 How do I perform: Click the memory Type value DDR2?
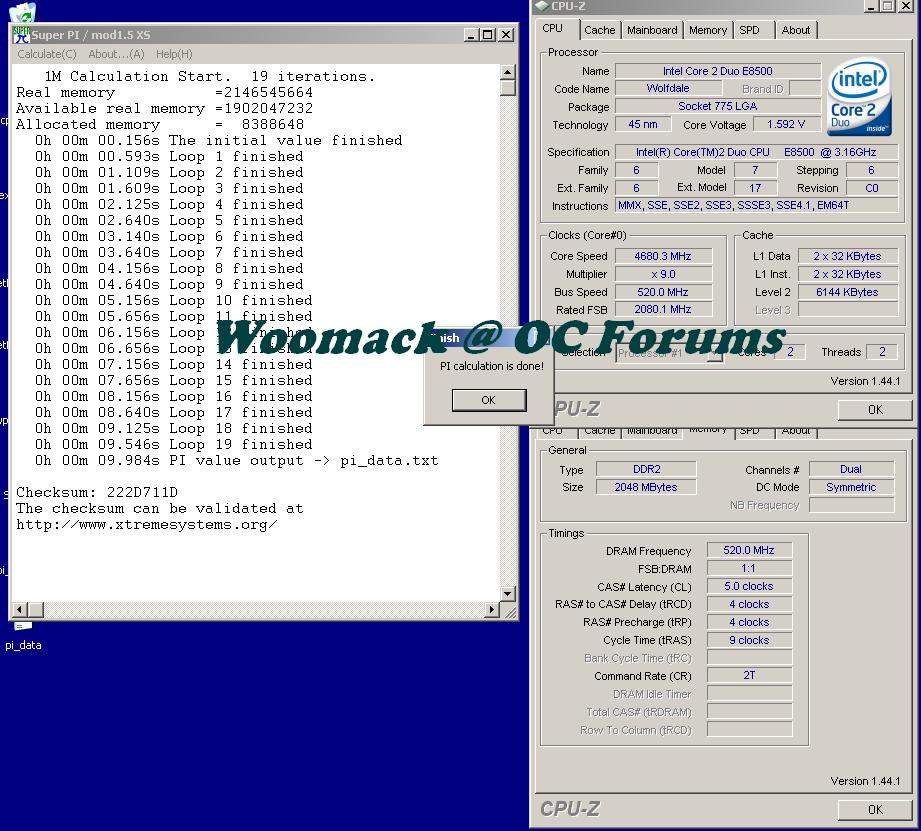[x=646, y=469]
